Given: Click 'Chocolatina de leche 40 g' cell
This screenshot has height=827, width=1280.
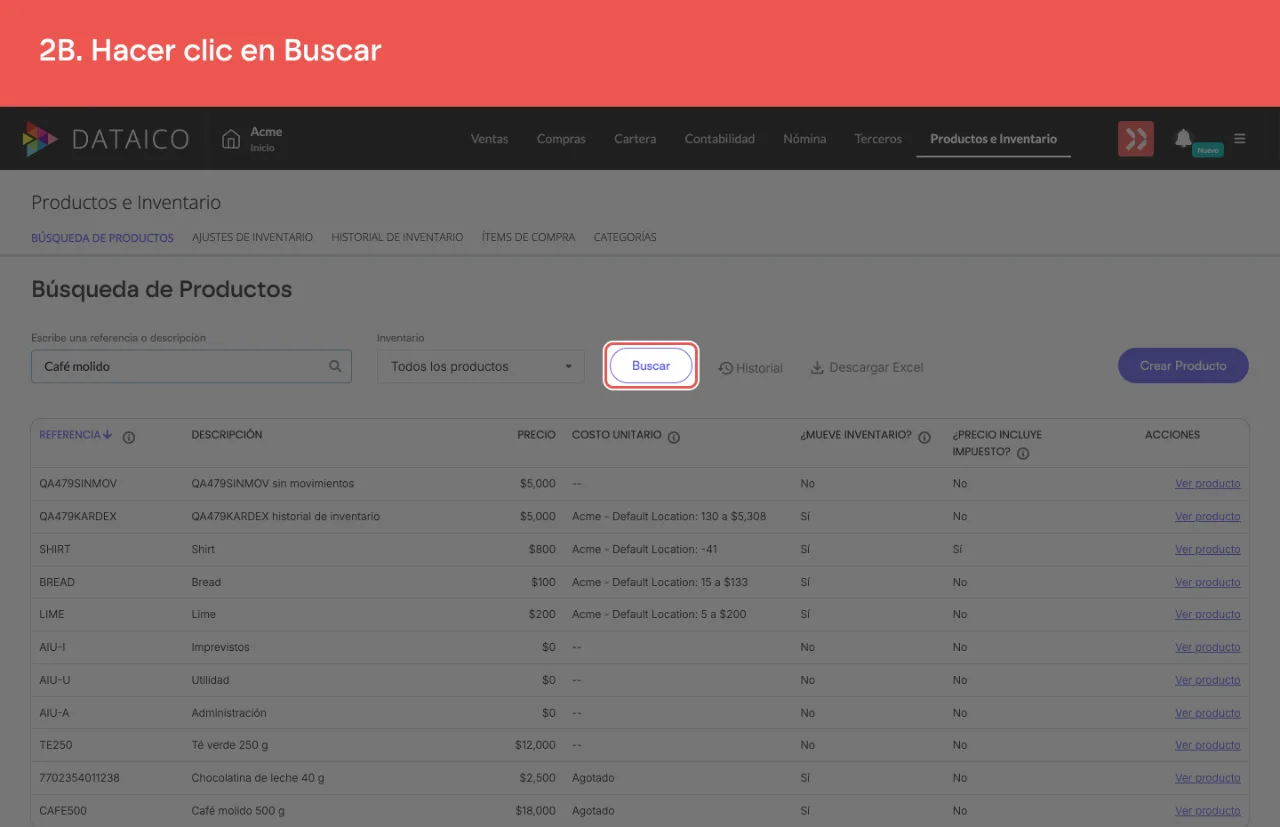Looking at the screenshot, I should [258, 778].
